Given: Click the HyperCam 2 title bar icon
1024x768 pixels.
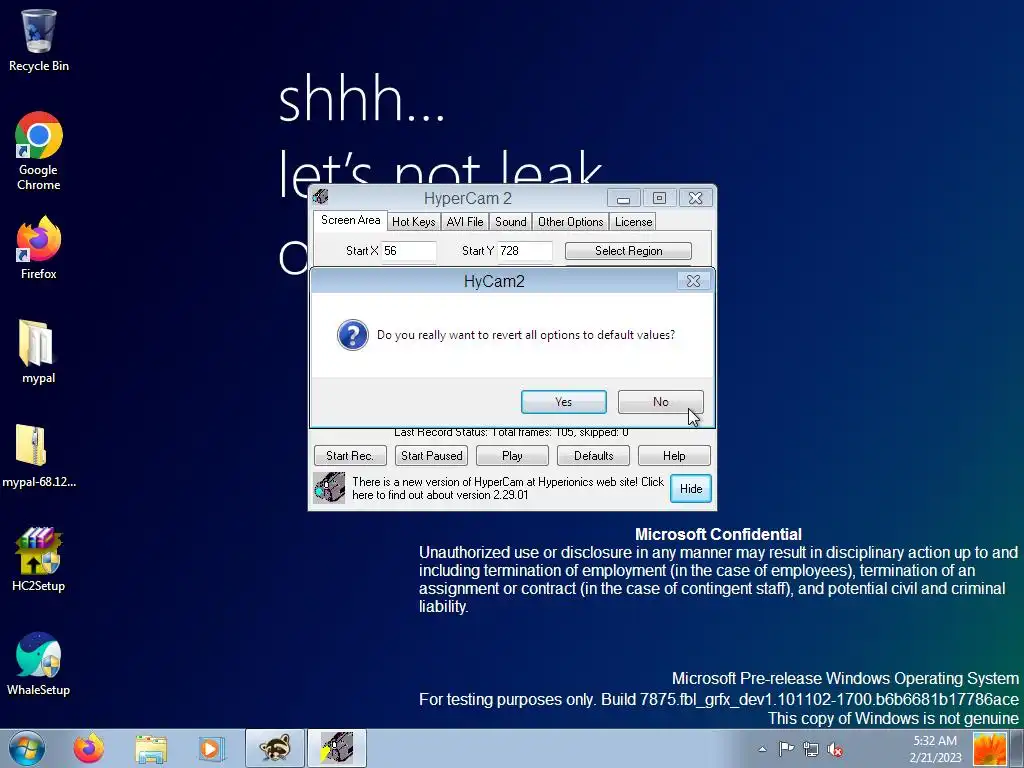Looking at the screenshot, I should point(320,197).
